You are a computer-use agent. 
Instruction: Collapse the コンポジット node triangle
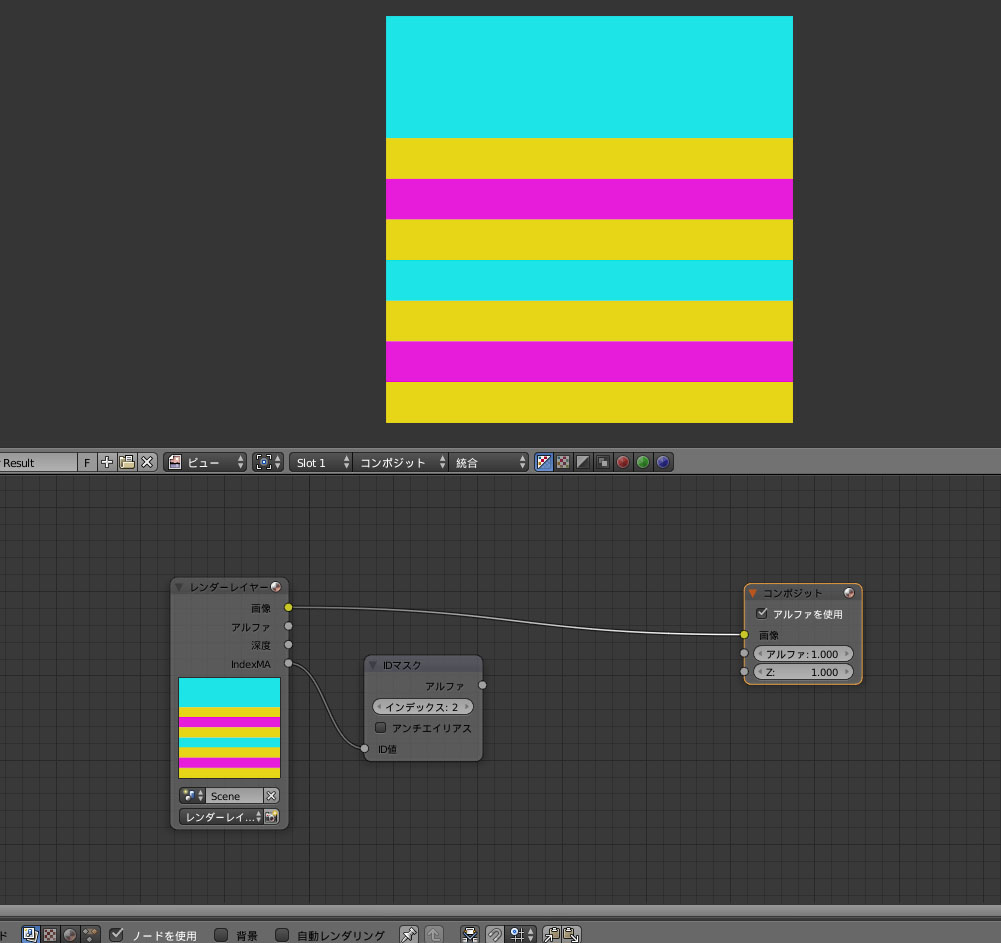pos(753,593)
